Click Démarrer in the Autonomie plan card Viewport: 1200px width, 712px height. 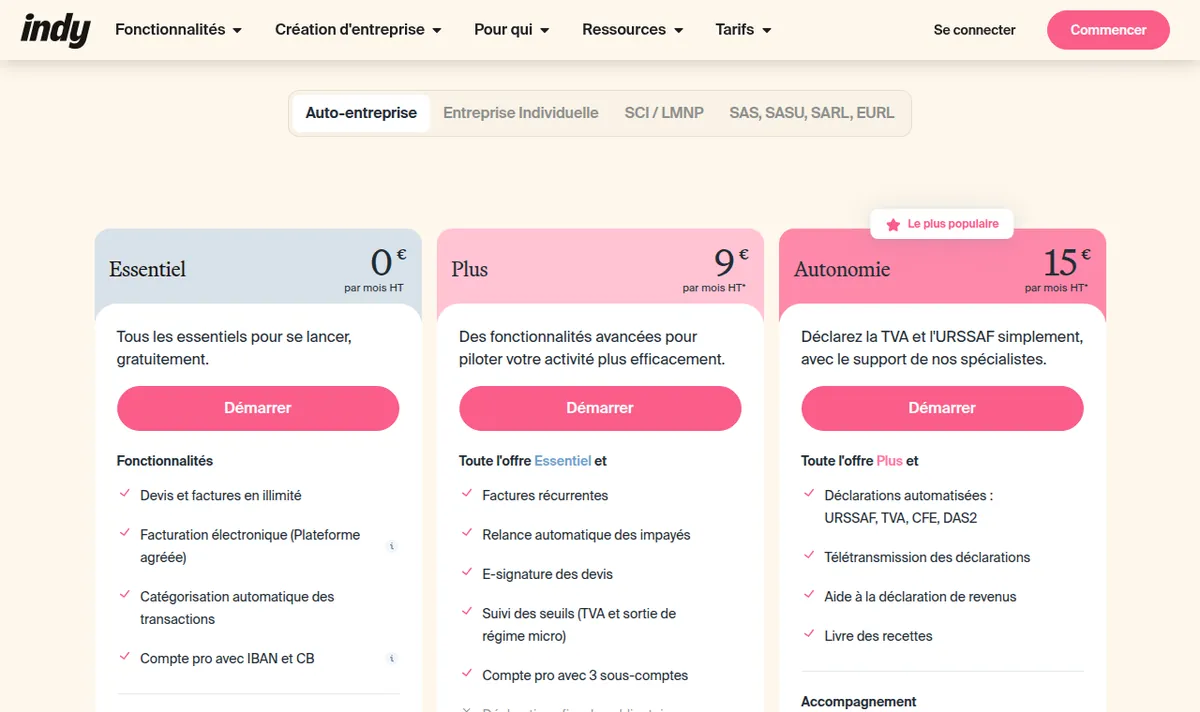(942, 408)
